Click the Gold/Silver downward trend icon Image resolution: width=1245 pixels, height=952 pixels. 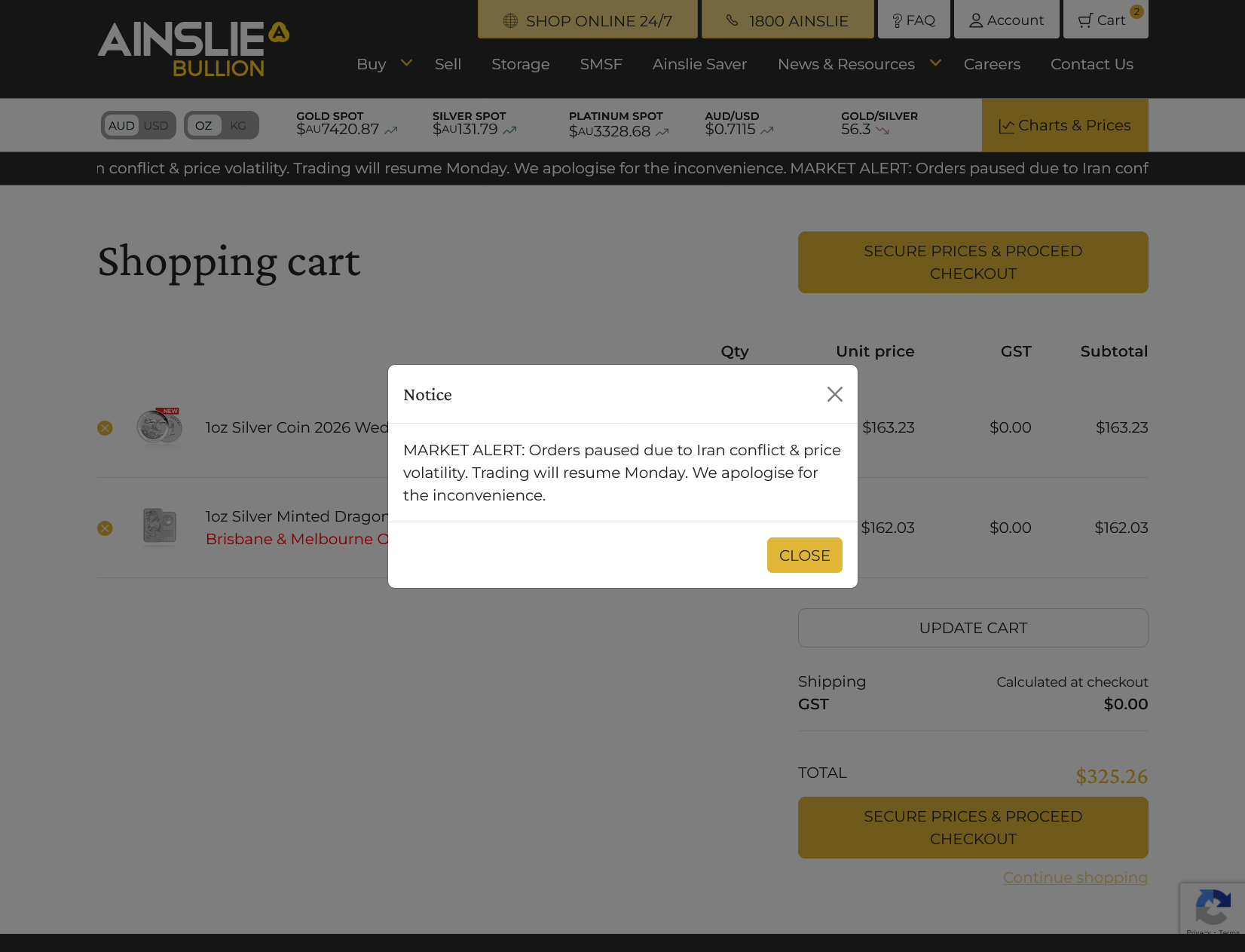point(883,130)
